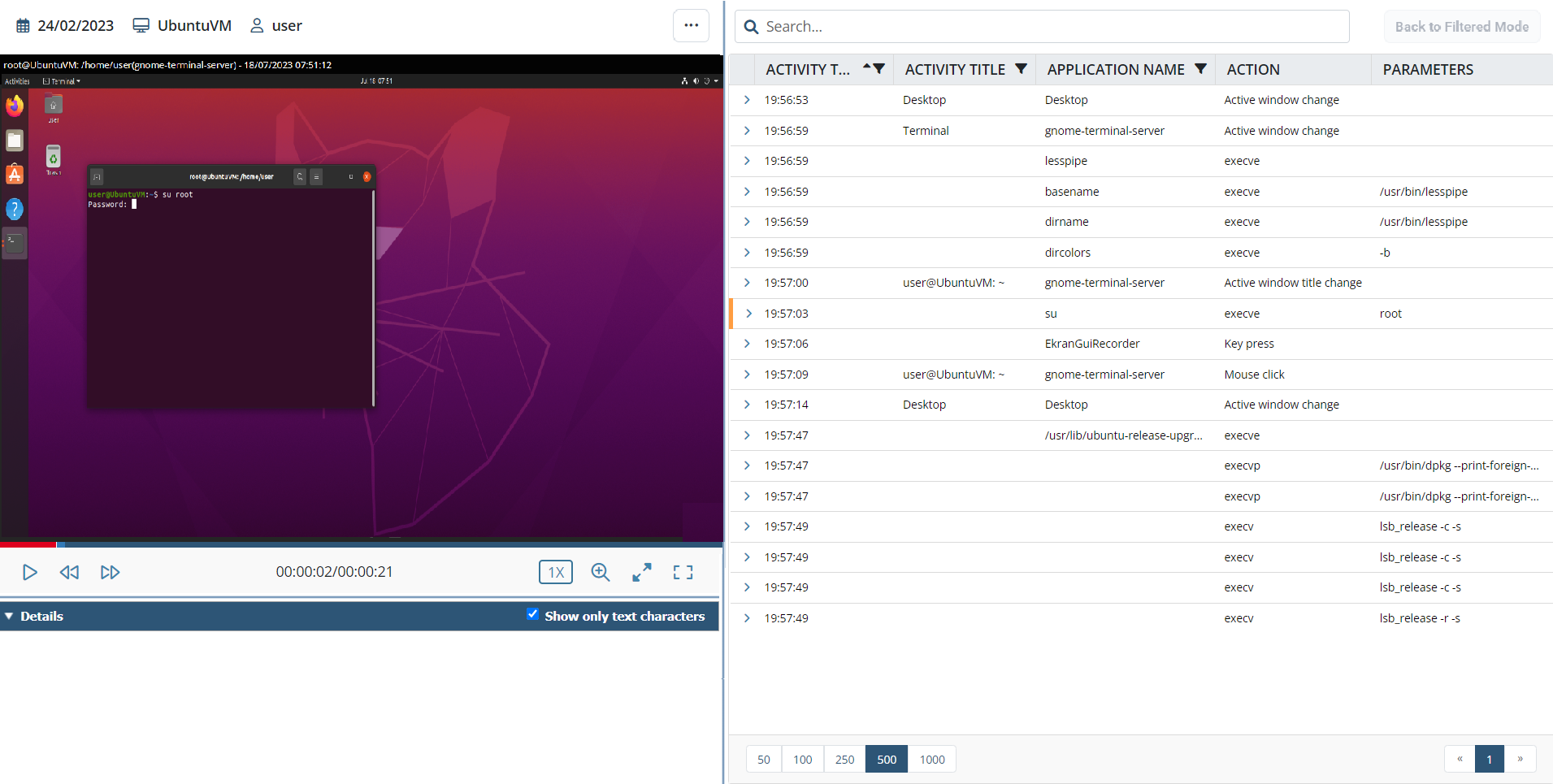Filter the Activity Title column

pyautogui.click(x=1022, y=69)
